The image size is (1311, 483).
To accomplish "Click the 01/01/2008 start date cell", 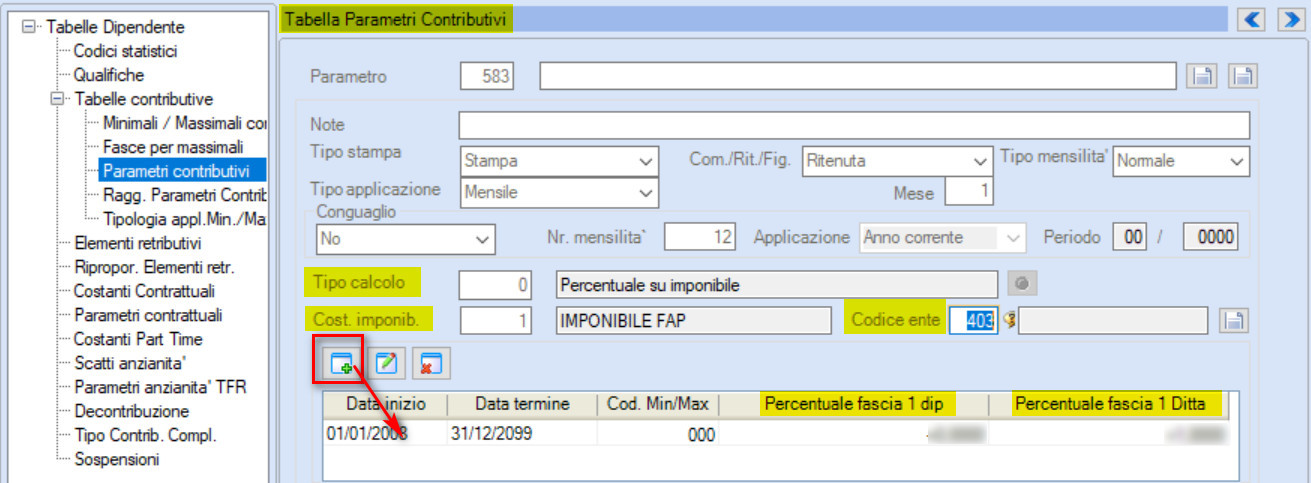I will click(x=385, y=434).
